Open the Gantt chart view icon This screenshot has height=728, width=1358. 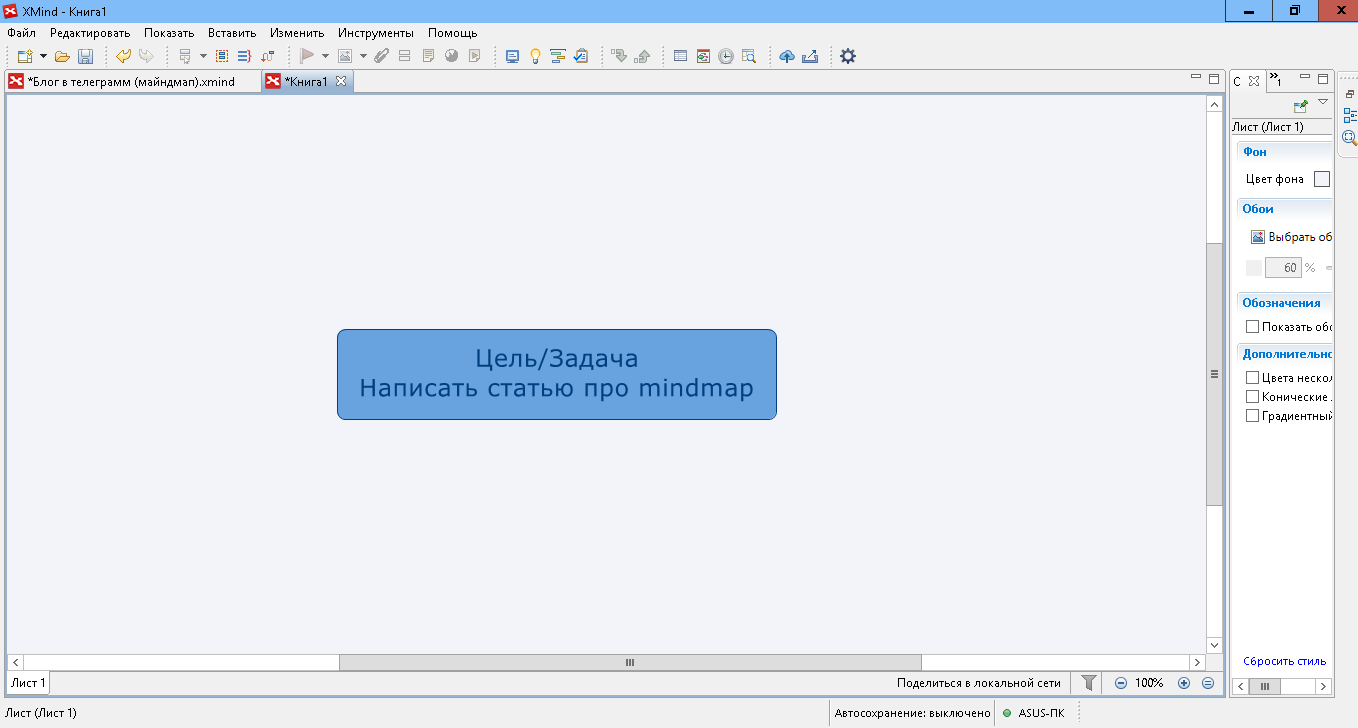558,56
